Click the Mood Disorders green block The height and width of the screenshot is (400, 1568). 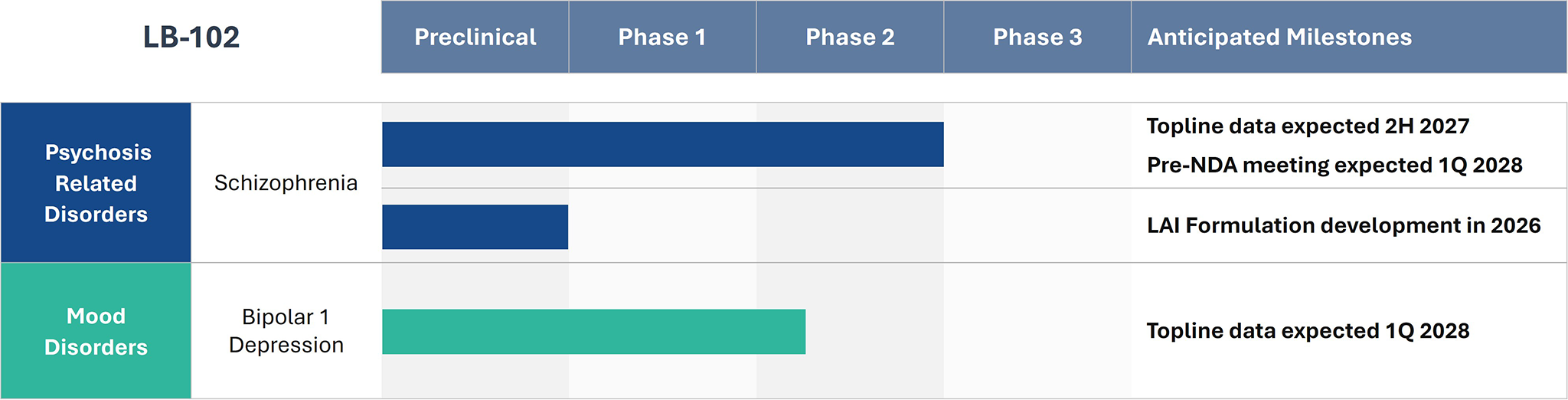(96, 331)
